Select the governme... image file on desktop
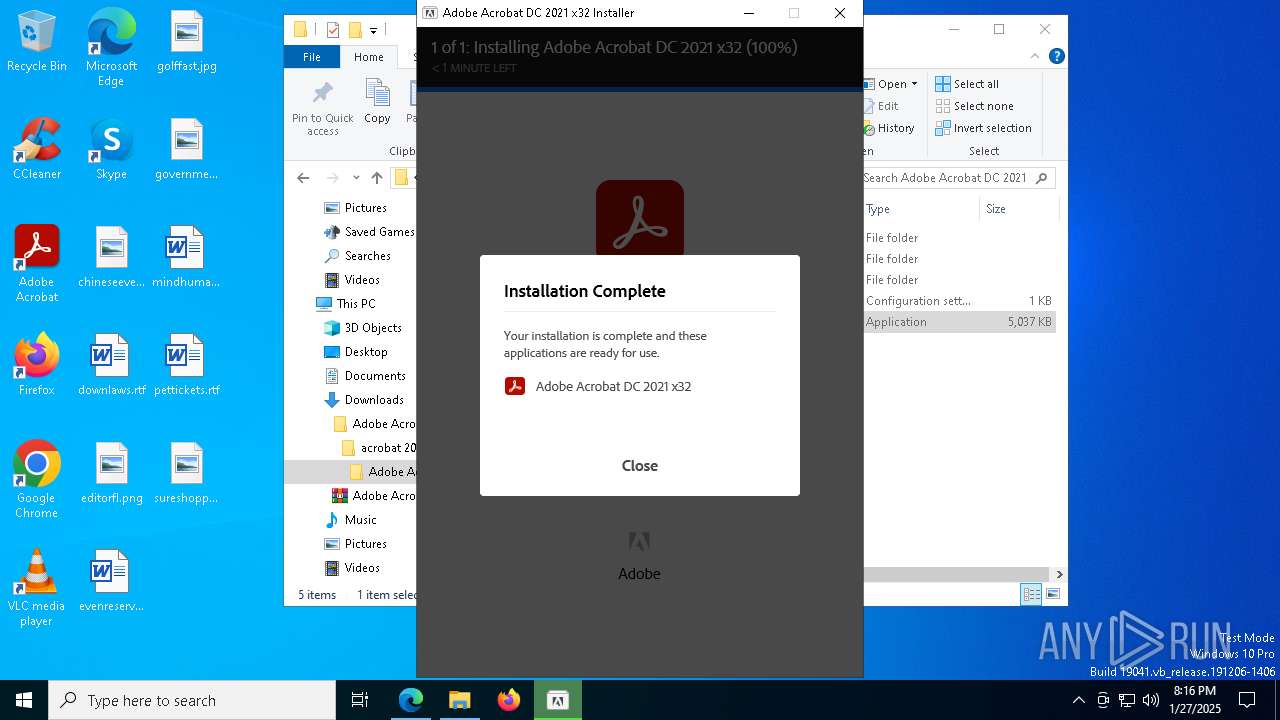The height and width of the screenshot is (720, 1280). coord(187,149)
